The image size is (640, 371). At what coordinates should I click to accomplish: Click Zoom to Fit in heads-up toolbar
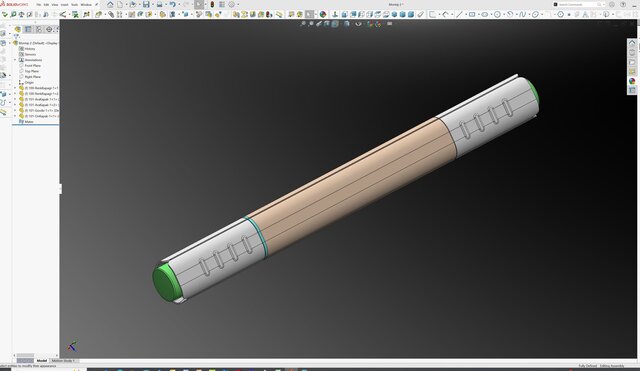(x=304, y=24)
